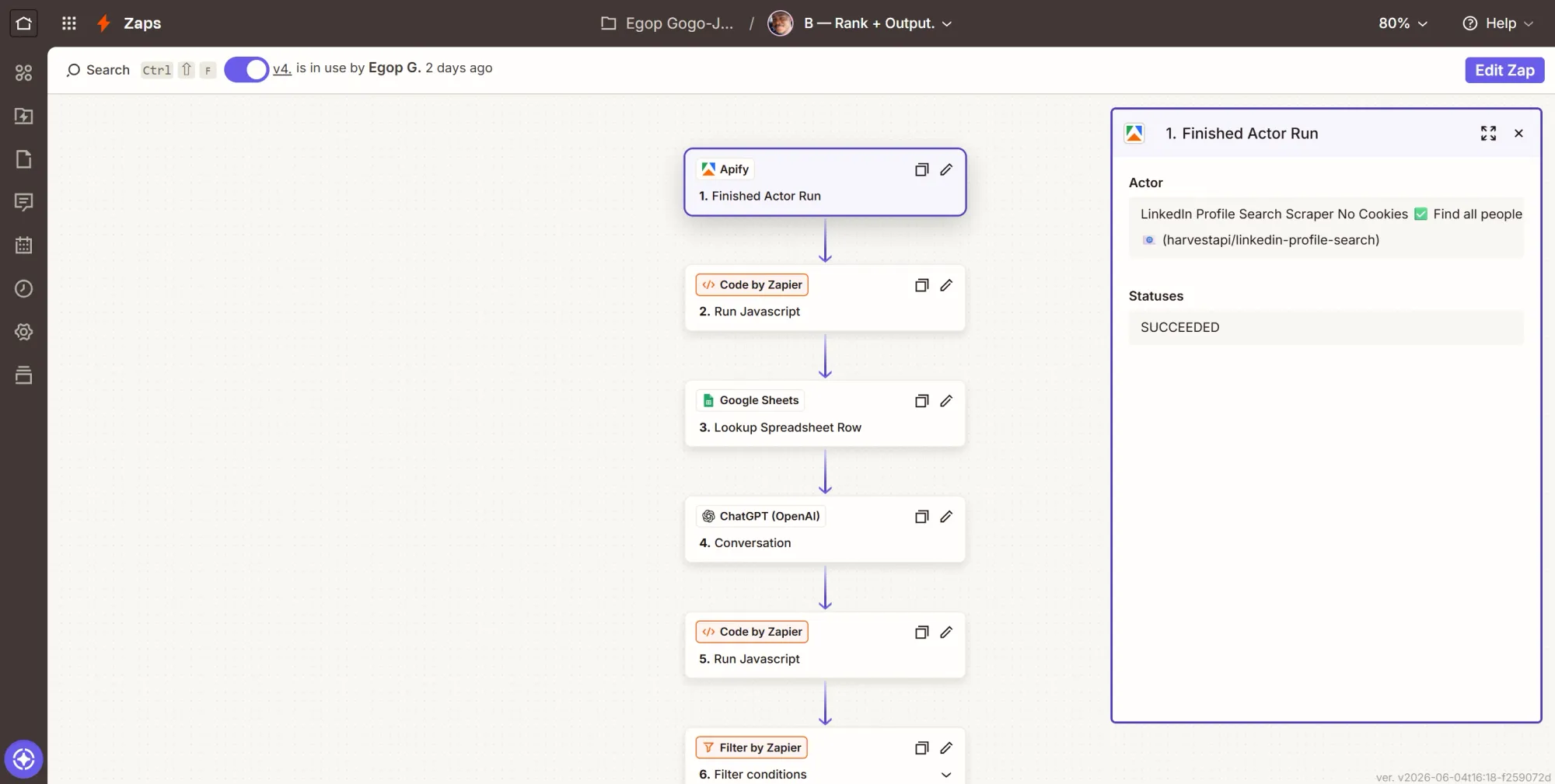Expand the B — Rank + Output zap name dropdown
Image resolution: width=1555 pixels, height=784 pixels.
[x=878, y=23]
